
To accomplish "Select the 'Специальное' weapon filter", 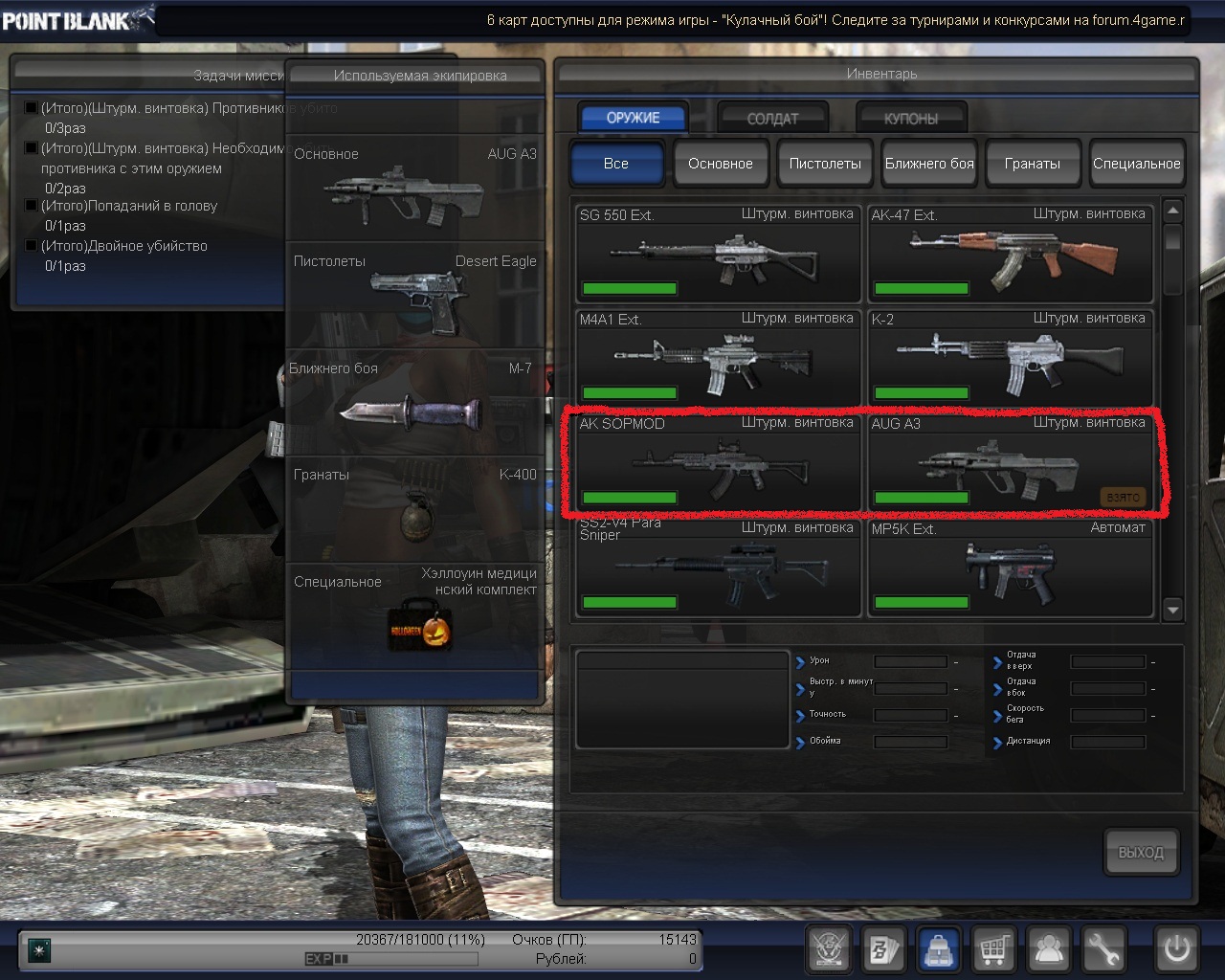I will click(1137, 164).
